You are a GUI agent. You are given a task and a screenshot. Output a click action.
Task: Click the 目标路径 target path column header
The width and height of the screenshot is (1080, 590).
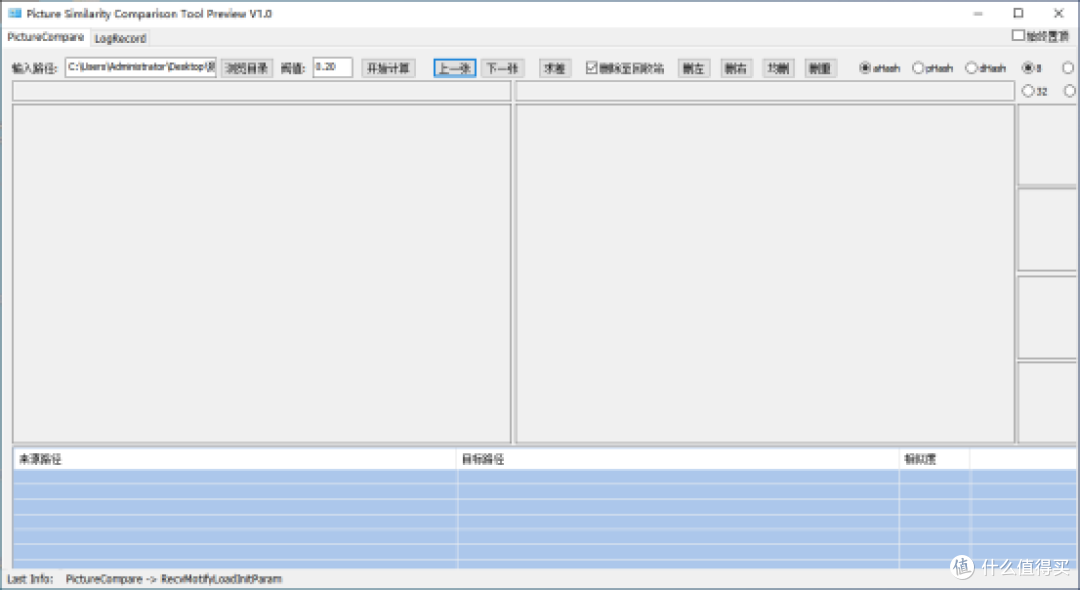click(x=678, y=459)
